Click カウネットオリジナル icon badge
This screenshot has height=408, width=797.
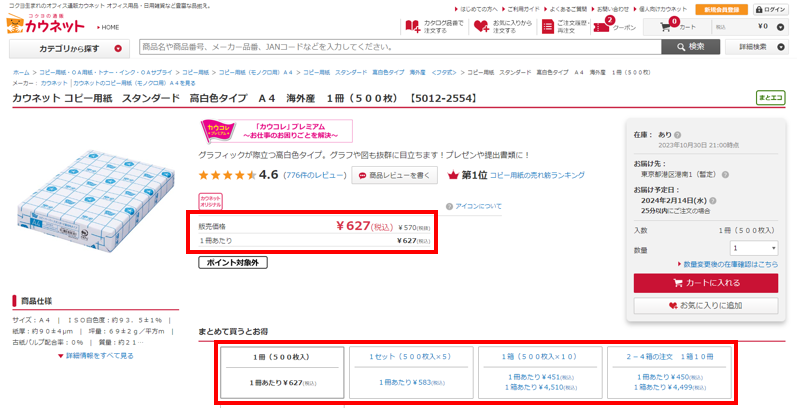tap(210, 201)
